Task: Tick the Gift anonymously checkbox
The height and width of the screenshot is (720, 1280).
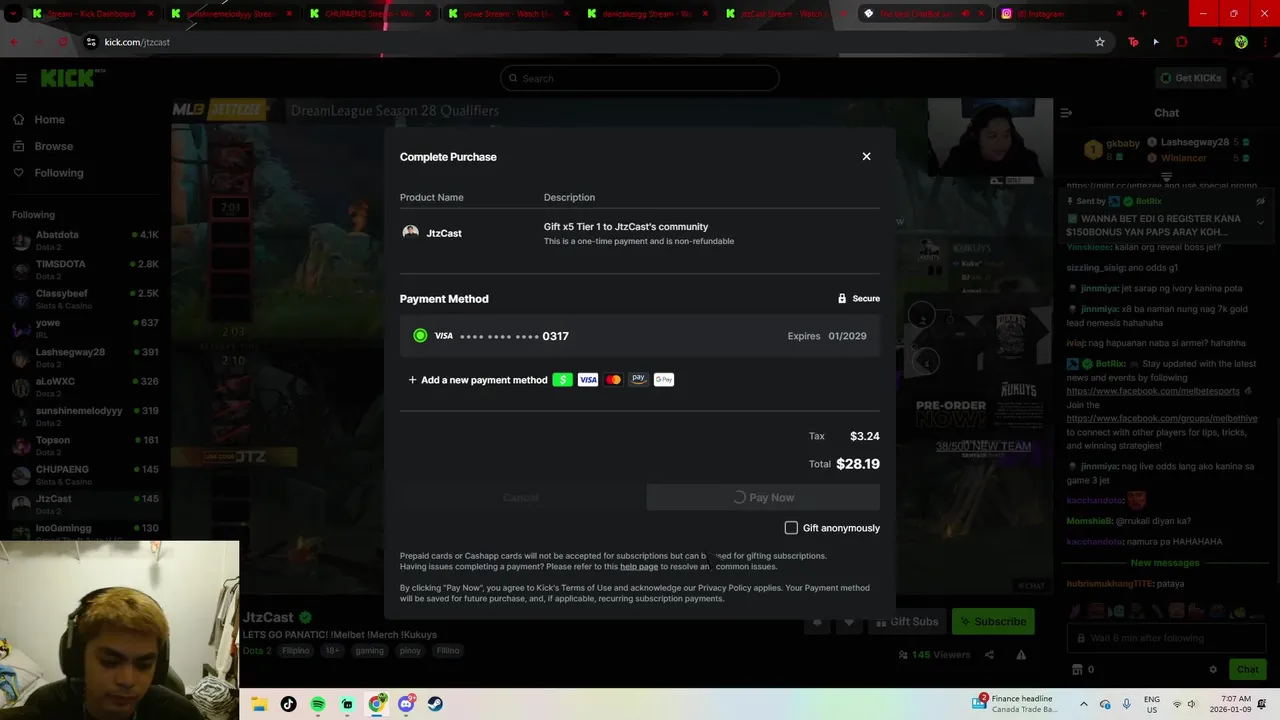Action: tap(791, 528)
